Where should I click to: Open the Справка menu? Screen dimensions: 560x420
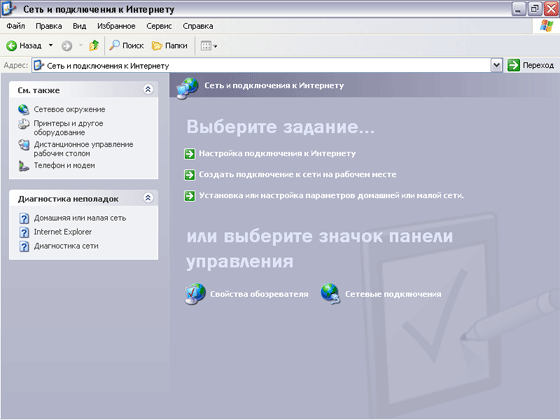[x=198, y=26]
